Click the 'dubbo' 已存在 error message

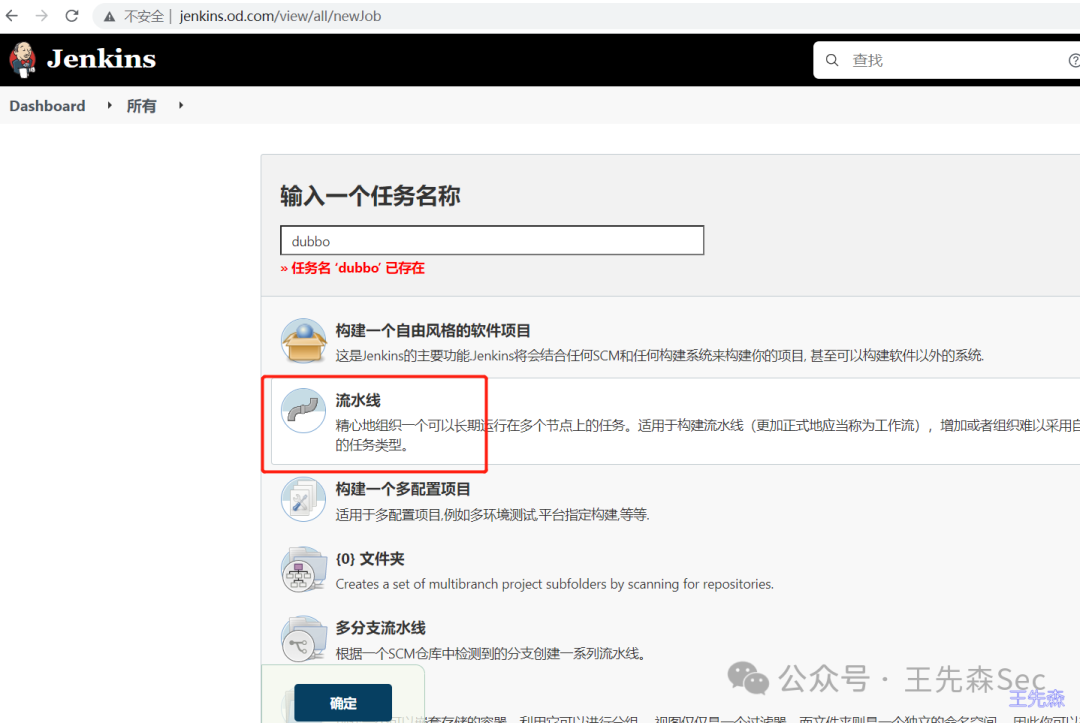click(x=353, y=268)
